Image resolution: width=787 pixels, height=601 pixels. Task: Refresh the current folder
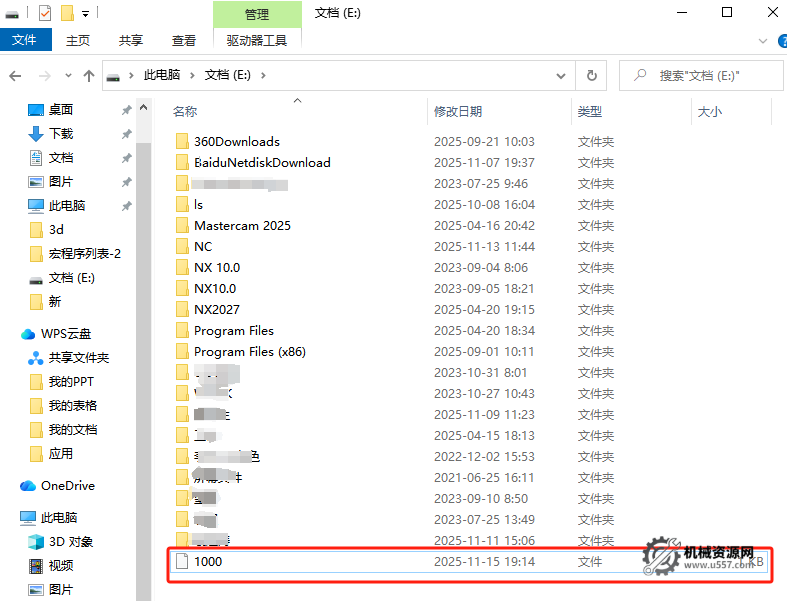pos(592,76)
